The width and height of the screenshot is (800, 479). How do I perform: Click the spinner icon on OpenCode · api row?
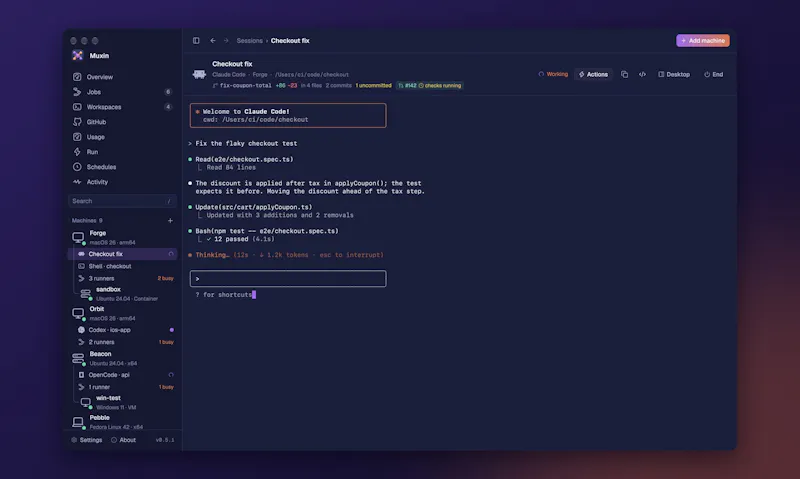point(171,375)
